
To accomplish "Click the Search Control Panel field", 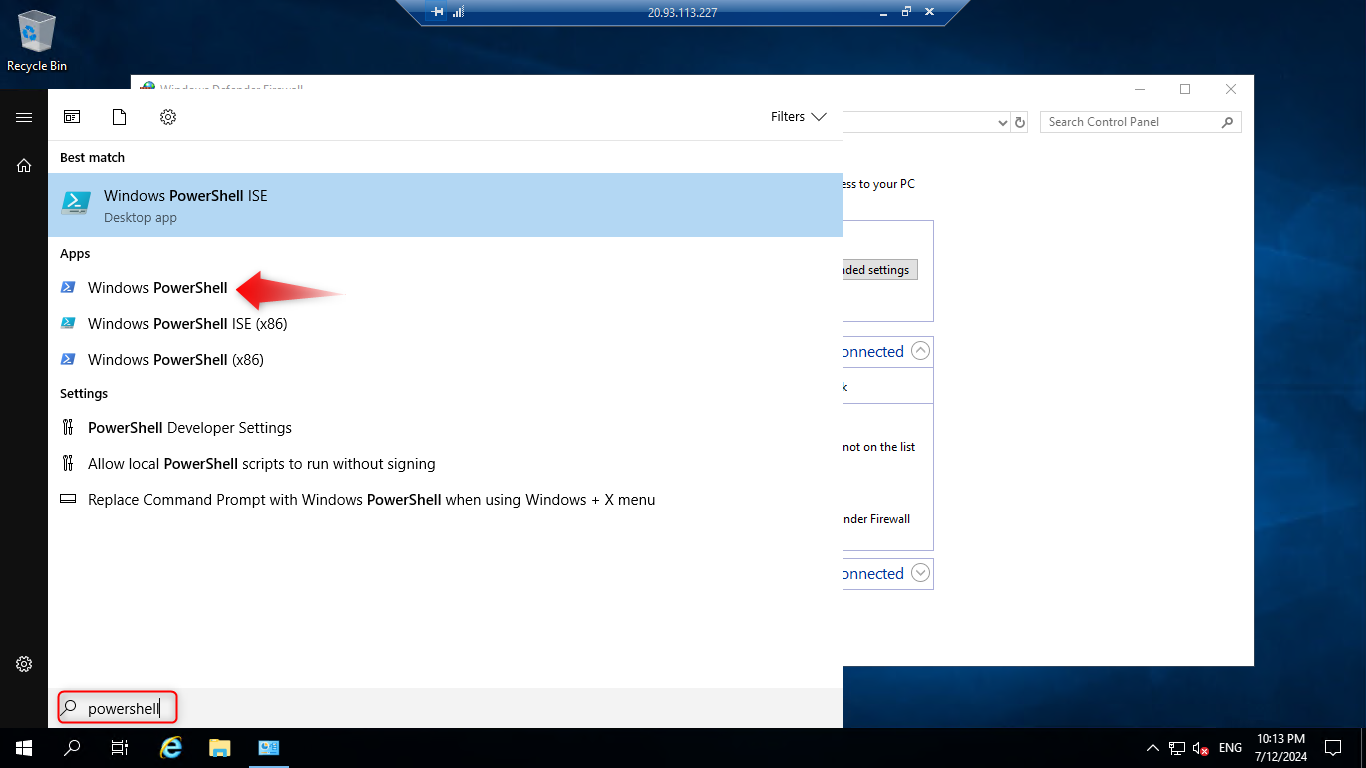I will (1141, 122).
